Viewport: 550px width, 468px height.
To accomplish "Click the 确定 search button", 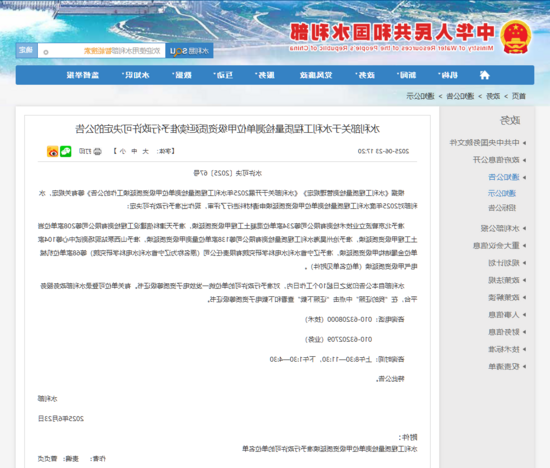I will point(26,50).
